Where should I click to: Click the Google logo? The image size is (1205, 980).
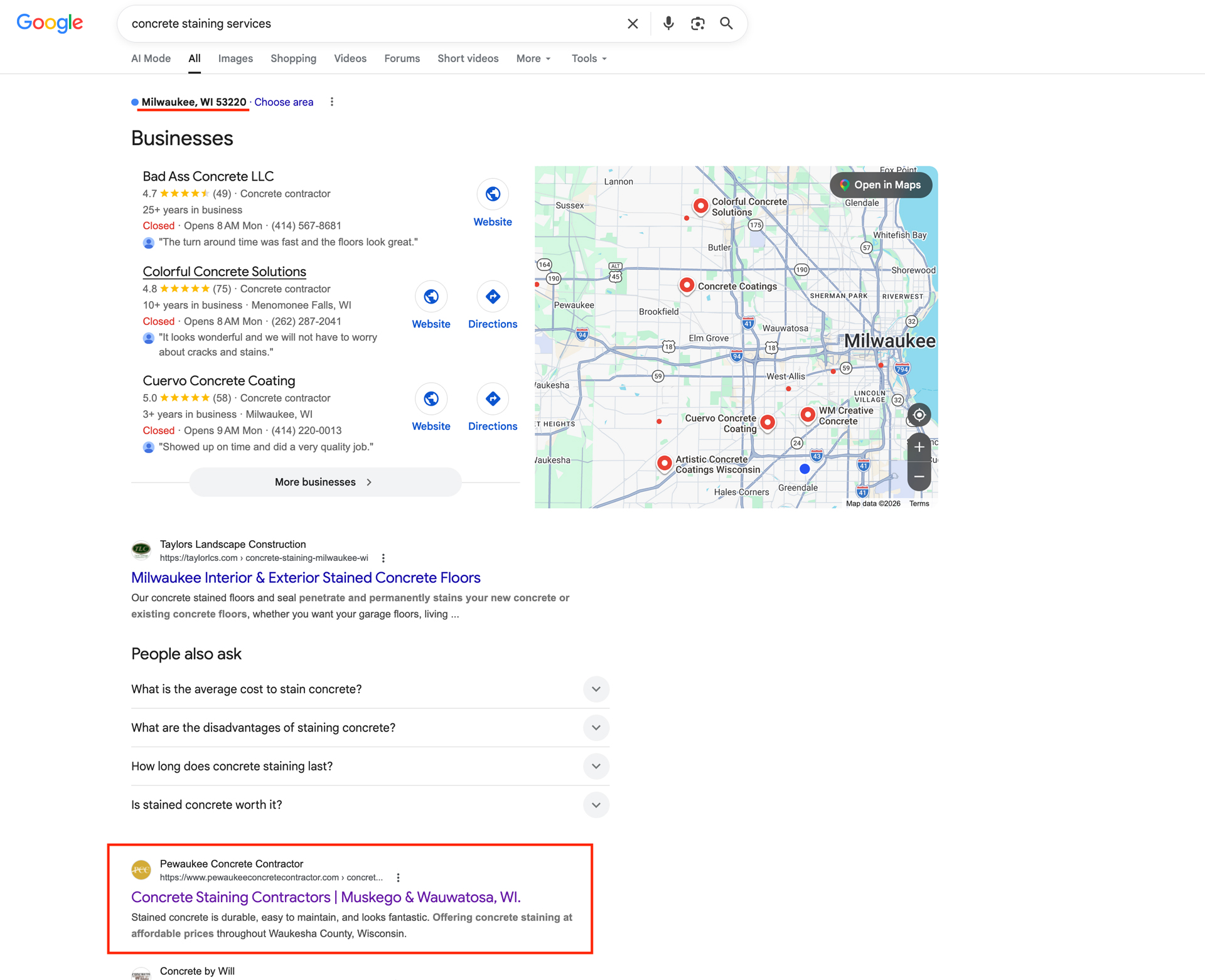coord(50,23)
